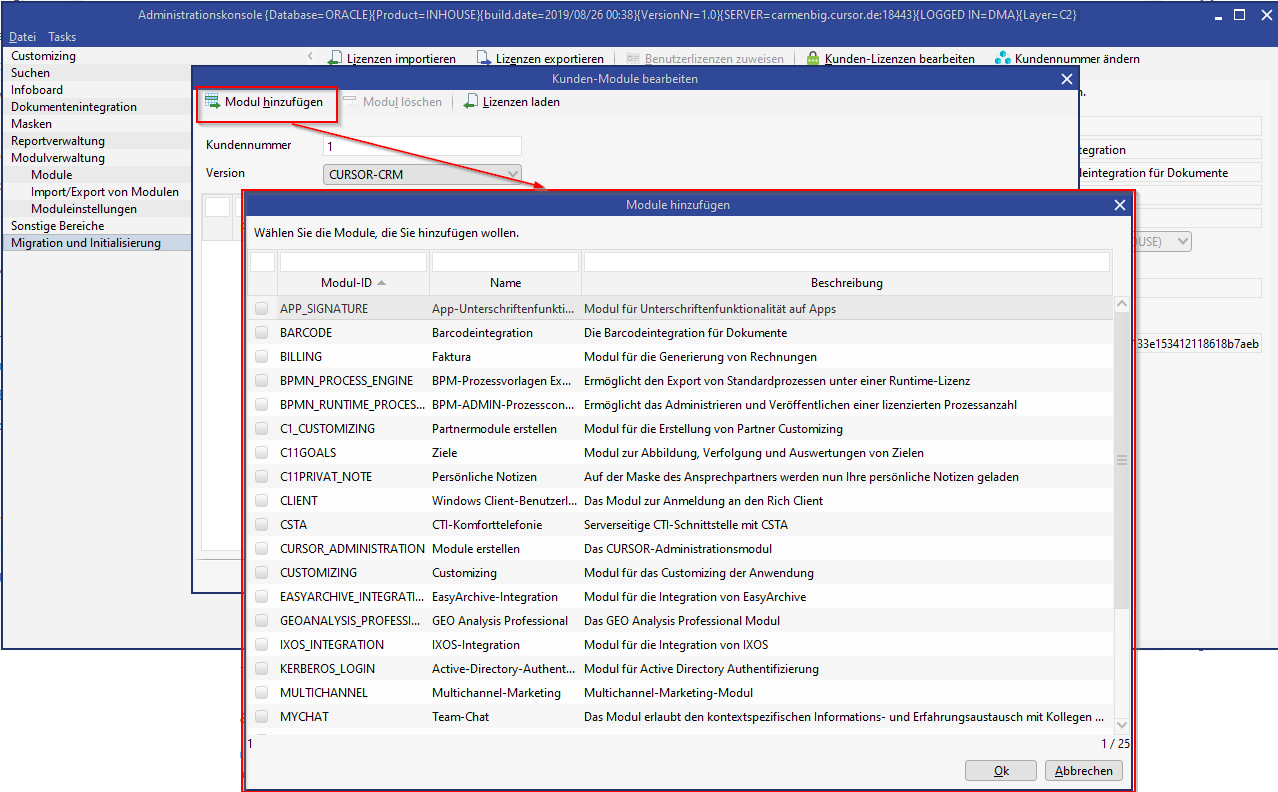Image resolution: width=1278 pixels, height=792 pixels.
Task: Click the Lizenzen laden icon
Action: point(471,102)
